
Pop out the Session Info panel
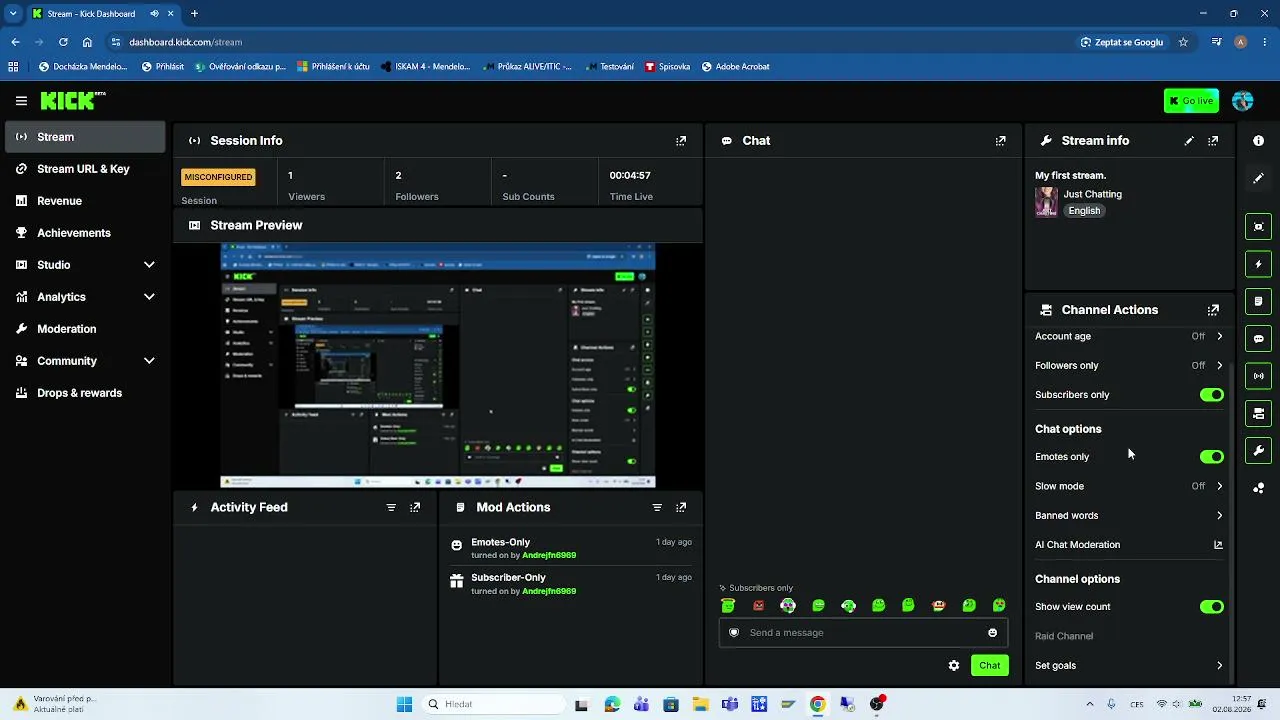pyautogui.click(x=681, y=141)
